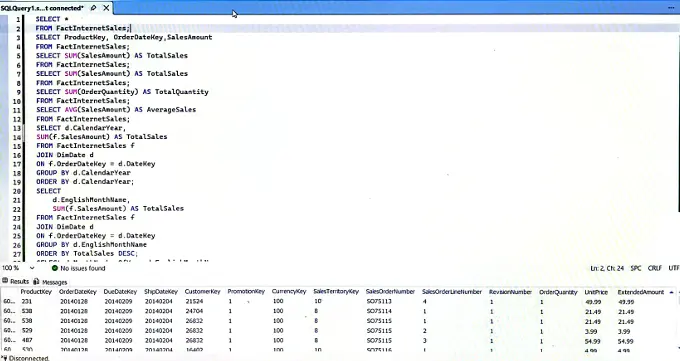Viewport: 680px width, 361px height.
Task: Pin the SQLQuery1 tab with the pin icon
Action: pyautogui.click(x=93, y=8)
